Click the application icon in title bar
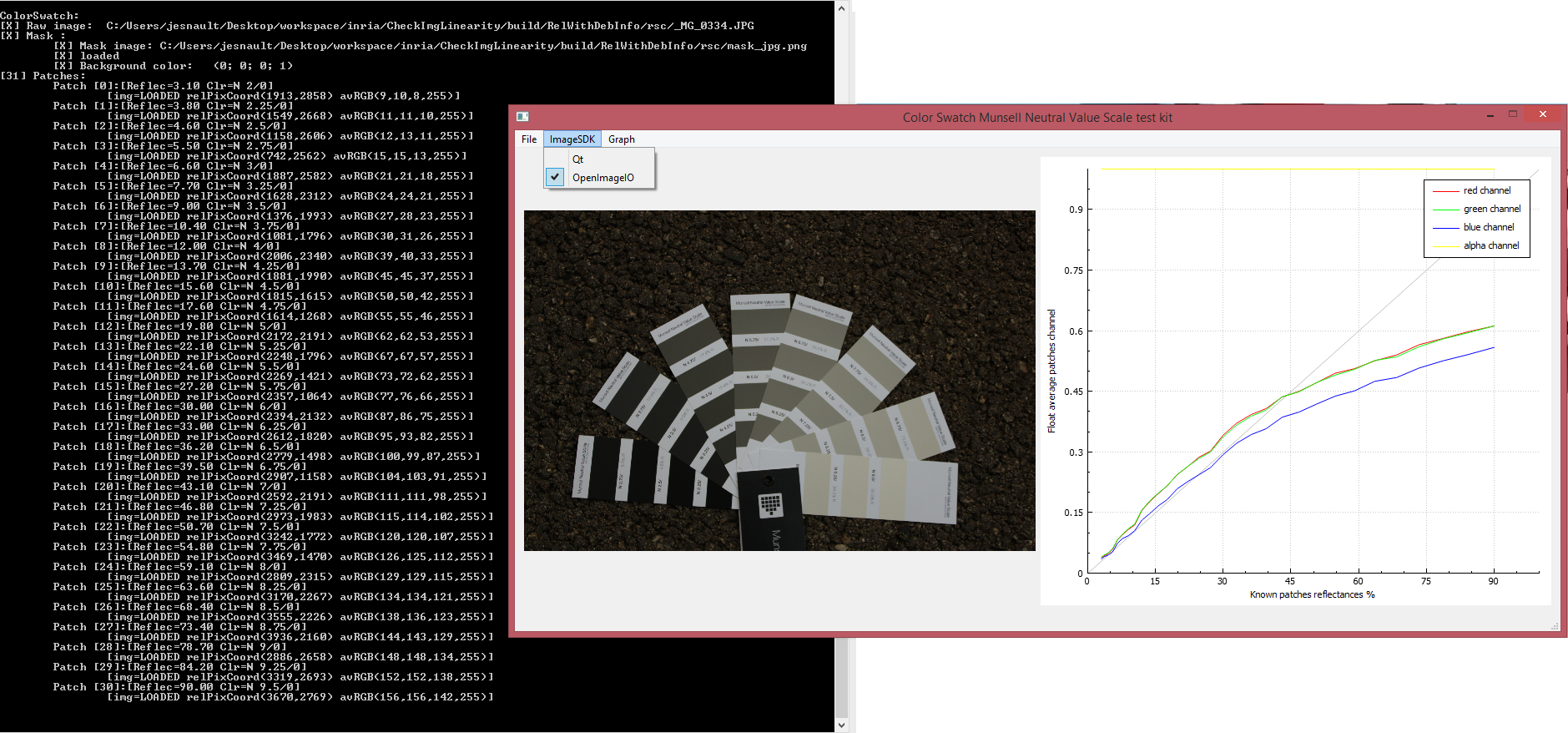 (x=522, y=117)
